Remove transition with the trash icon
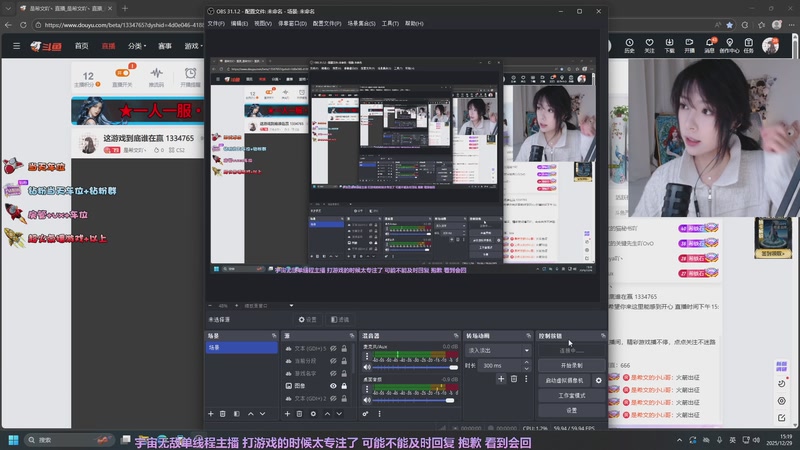Screen dimensions: 800x450 [514, 379]
